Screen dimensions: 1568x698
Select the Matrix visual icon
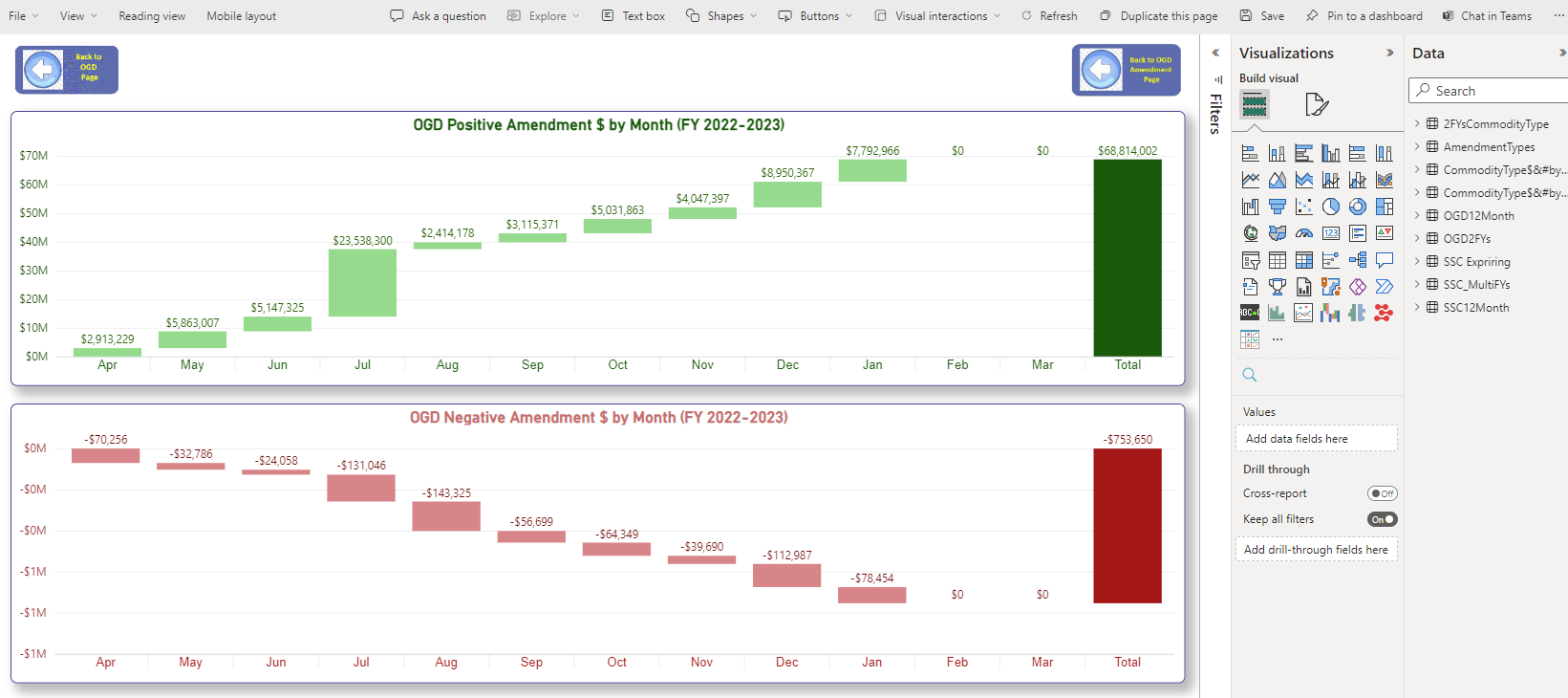click(1303, 260)
